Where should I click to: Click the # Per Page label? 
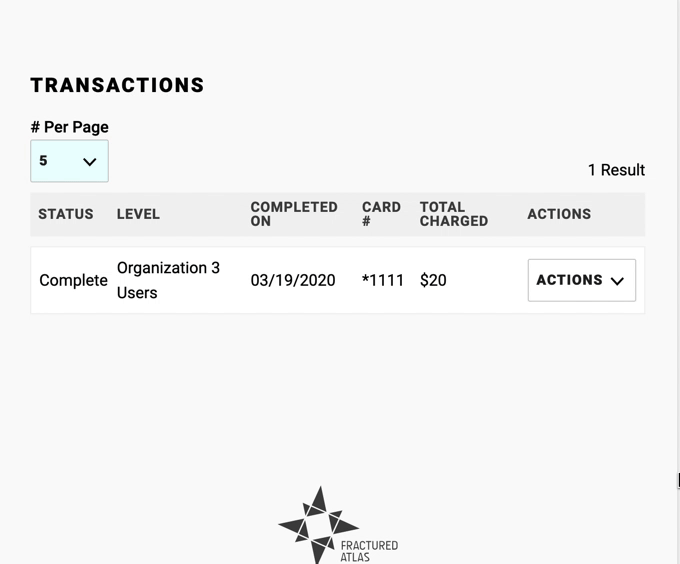point(69,127)
